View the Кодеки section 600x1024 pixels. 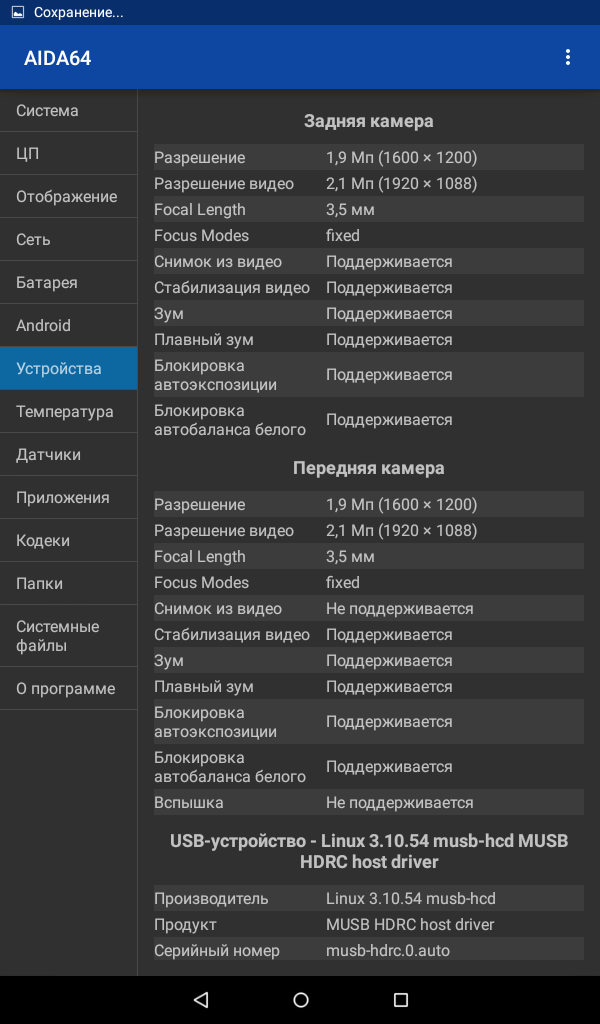[x=69, y=541]
